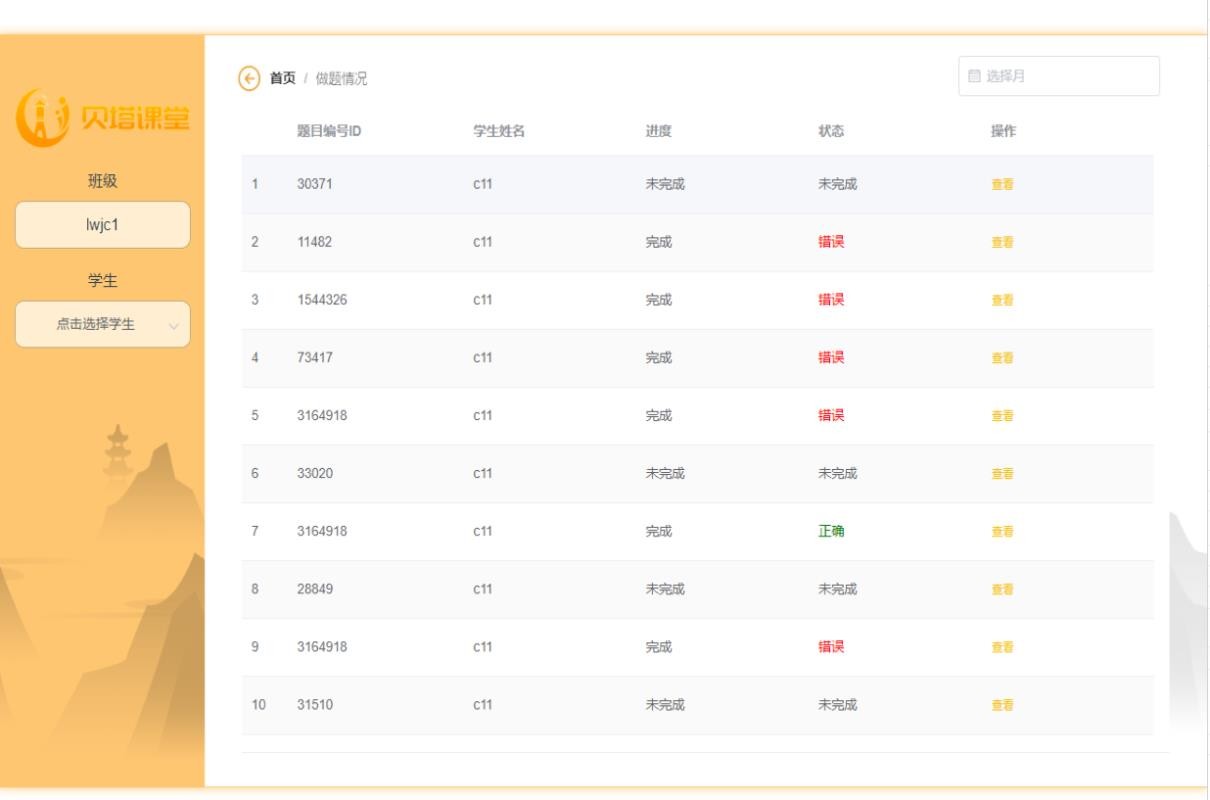Select the lwjc1 class entry
This screenshot has height=800, width=1210.
(x=100, y=225)
